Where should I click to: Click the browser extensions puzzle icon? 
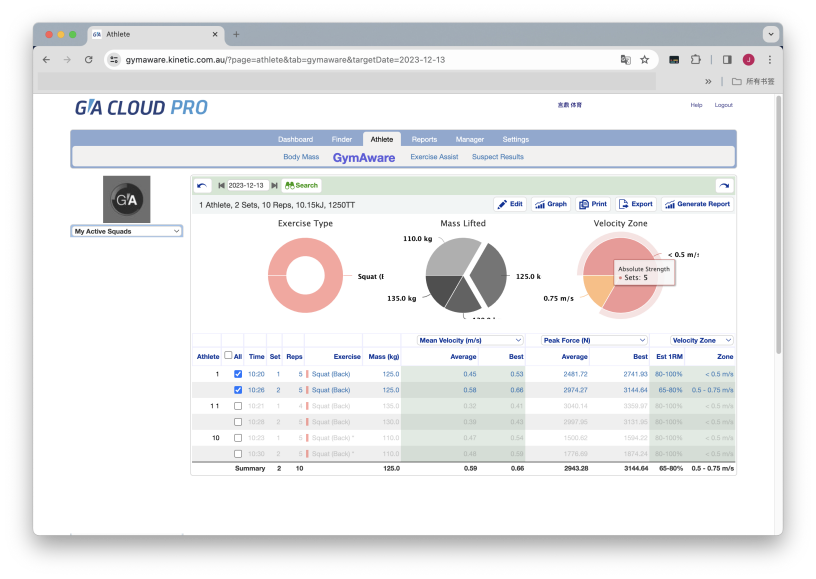tap(695, 60)
